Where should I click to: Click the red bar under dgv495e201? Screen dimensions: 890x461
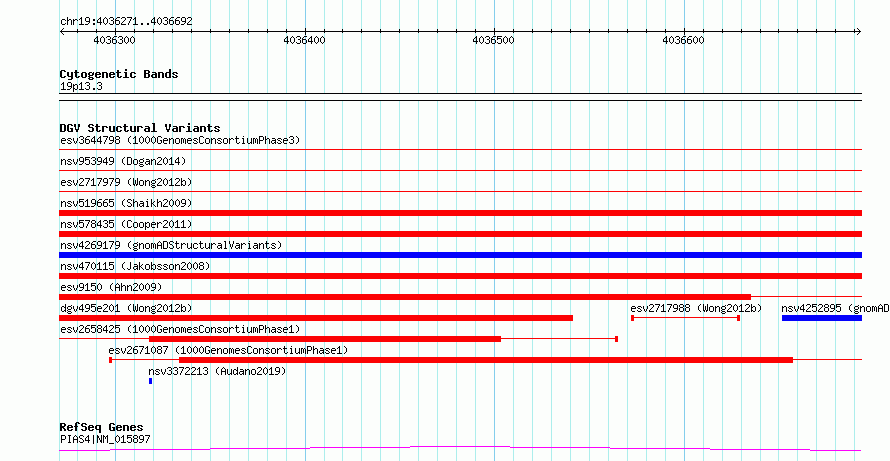click(x=316, y=318)
